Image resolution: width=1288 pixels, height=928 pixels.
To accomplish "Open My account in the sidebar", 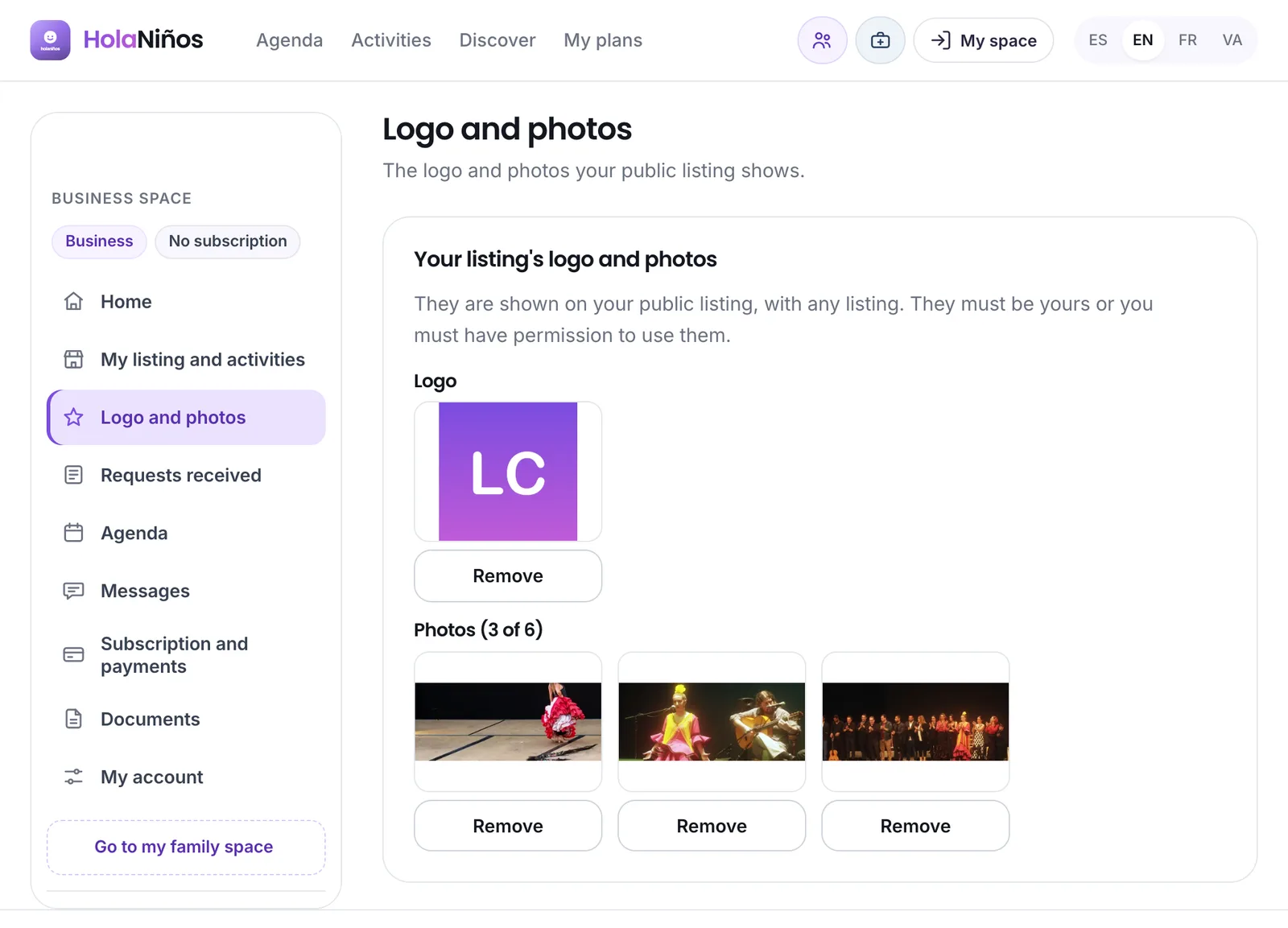I will click(187, 777).
